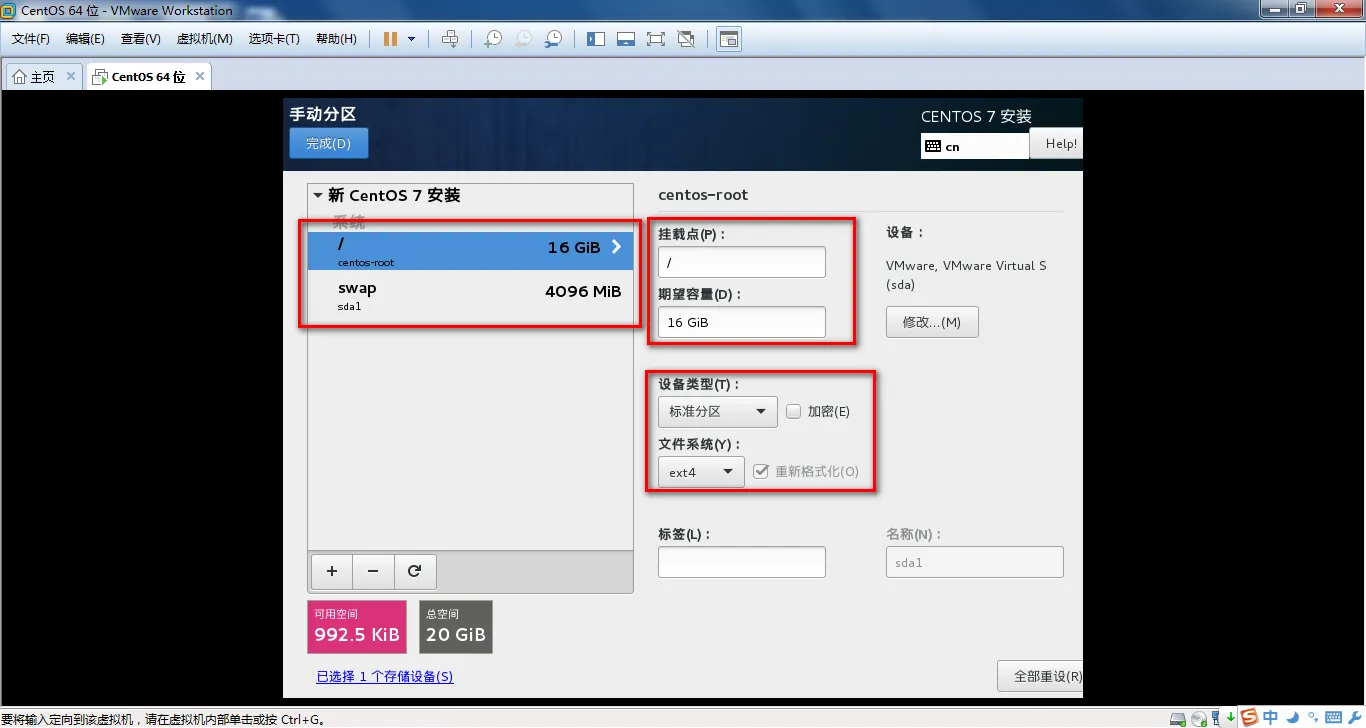The width and height of the screenshot is (1366, 728).
Task: Close the 主页 tab
Action: coord(71,76)
